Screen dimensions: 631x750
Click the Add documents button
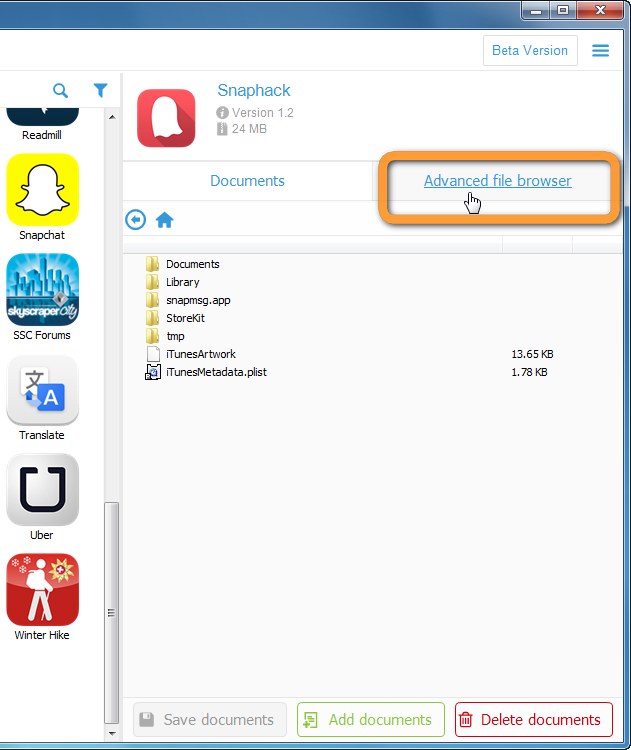[371, 719]
